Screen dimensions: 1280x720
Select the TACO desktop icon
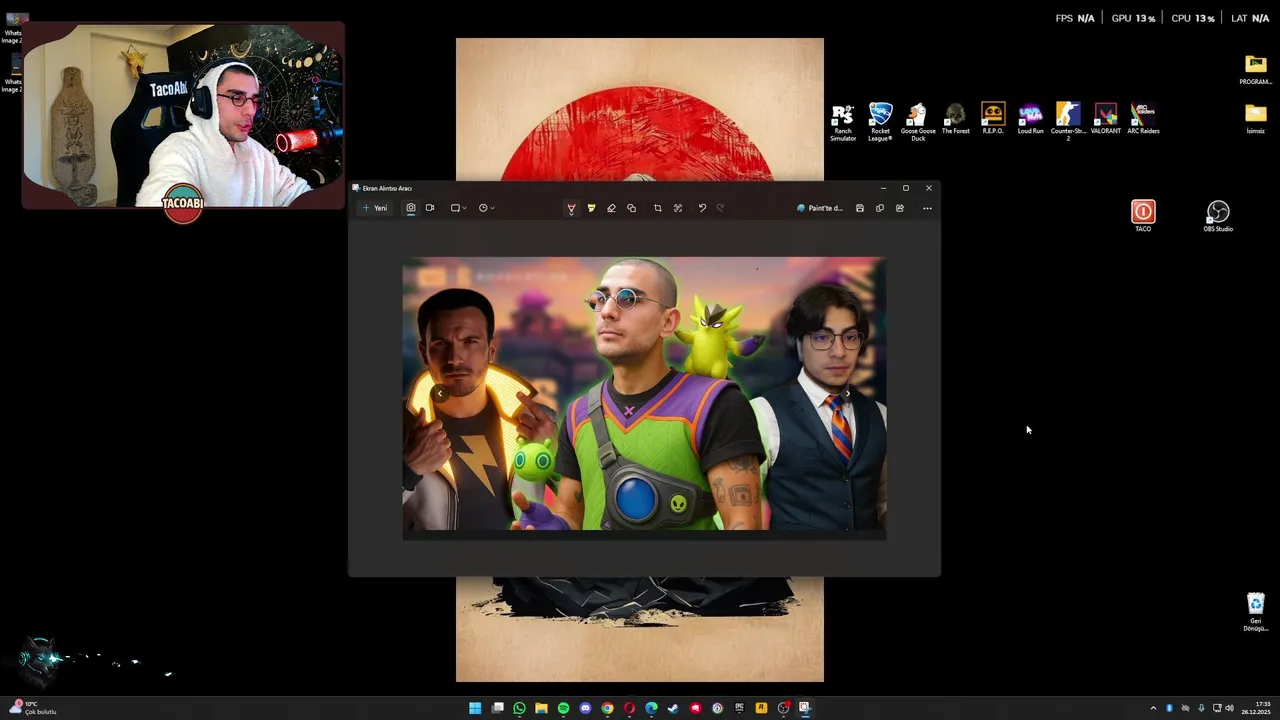(1143, 216)
